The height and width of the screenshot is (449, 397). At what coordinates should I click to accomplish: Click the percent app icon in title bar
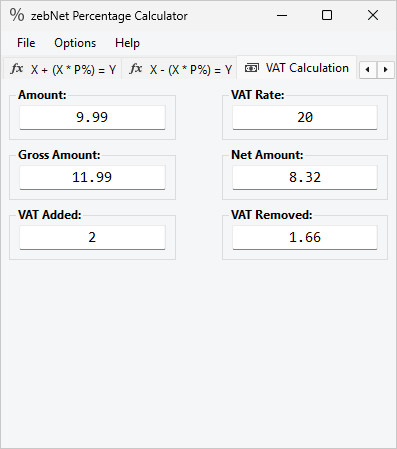tap(17, 15)
